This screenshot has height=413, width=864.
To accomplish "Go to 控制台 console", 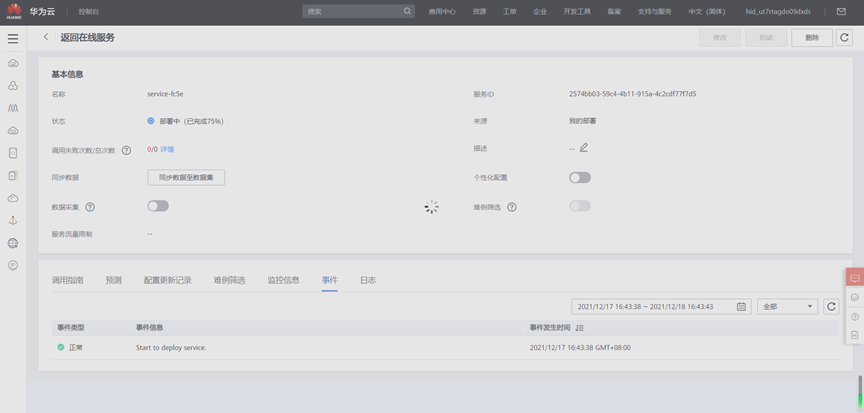I will [89, 12].
